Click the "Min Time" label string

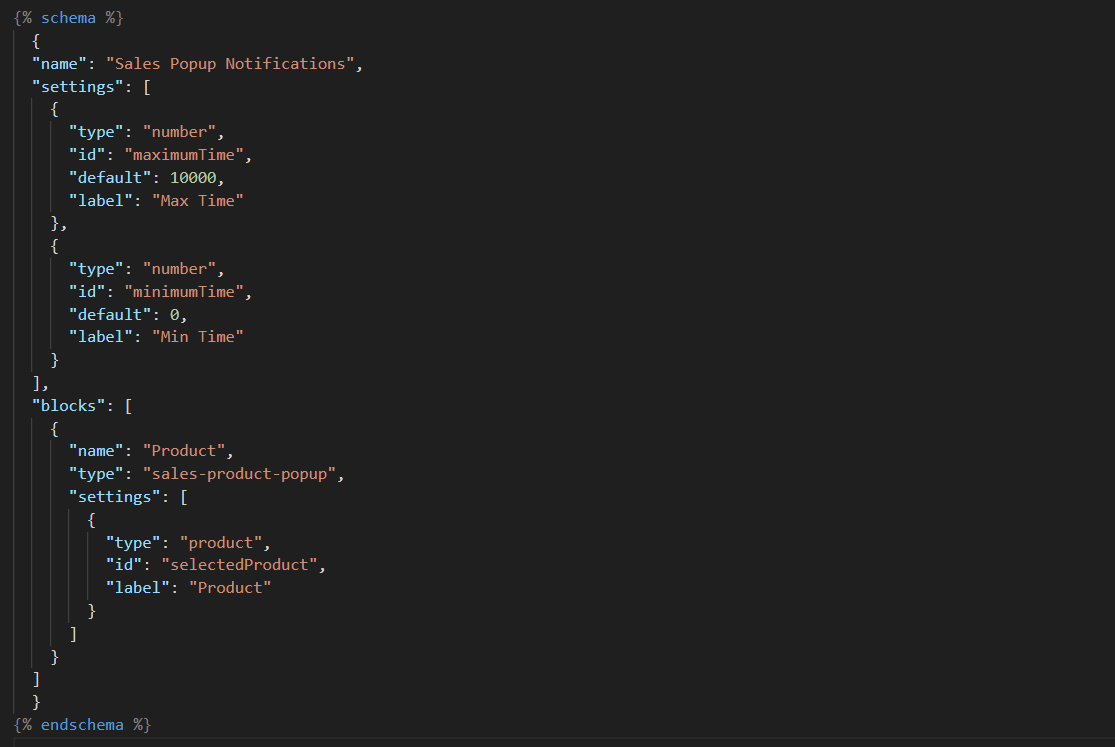[198, 337]
